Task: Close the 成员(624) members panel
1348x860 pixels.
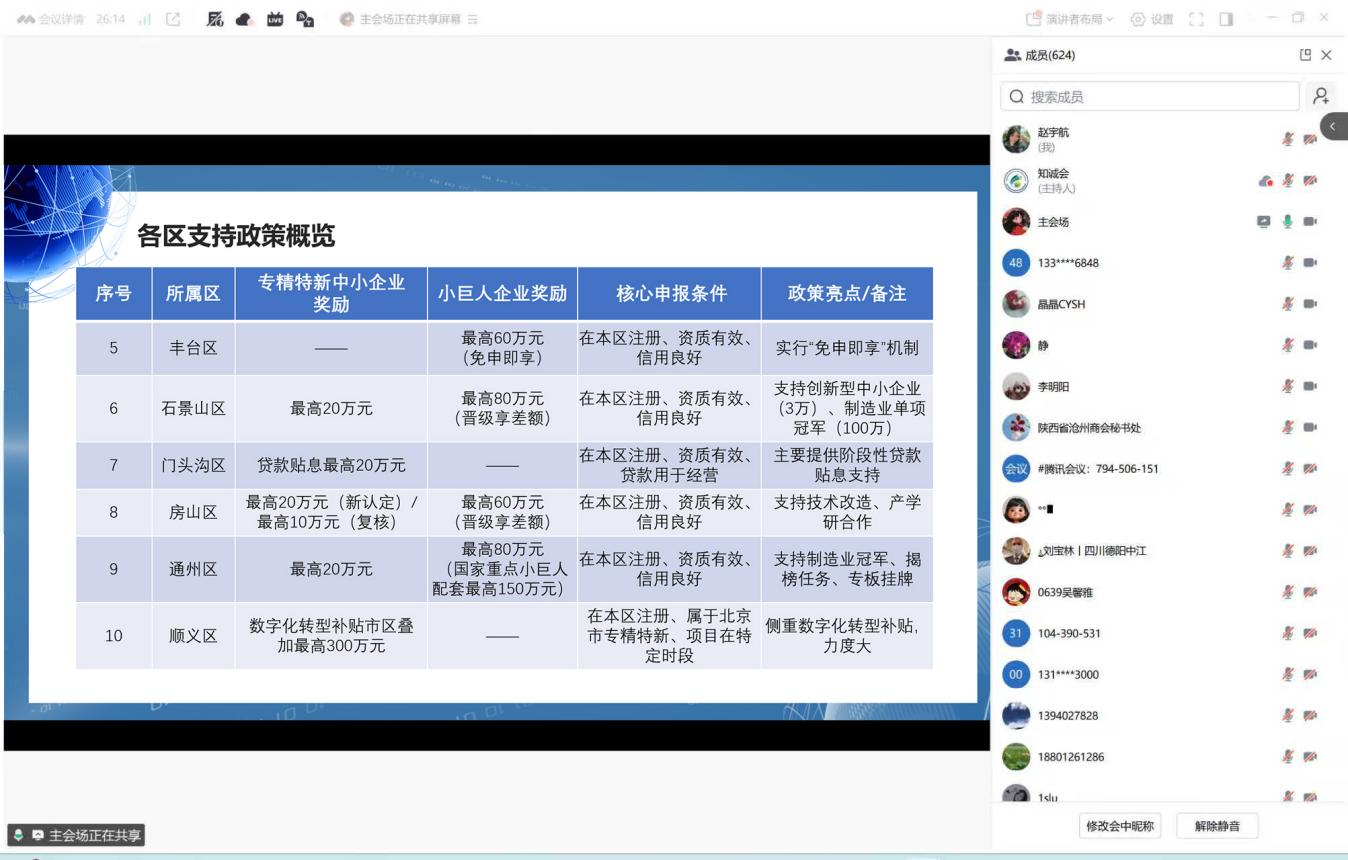Action: (x=1326, y=55)
